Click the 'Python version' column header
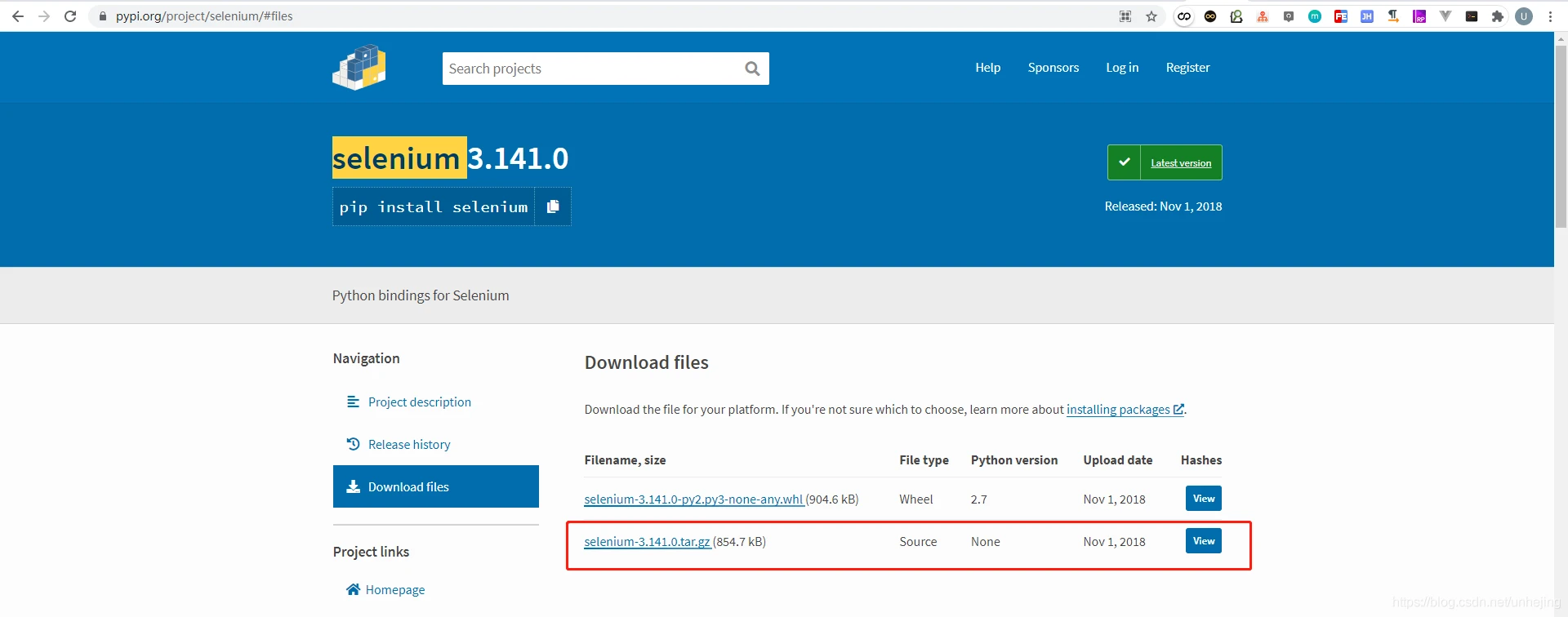Viewport: 1568px width, 617px height. click(x=1013, y=460)
